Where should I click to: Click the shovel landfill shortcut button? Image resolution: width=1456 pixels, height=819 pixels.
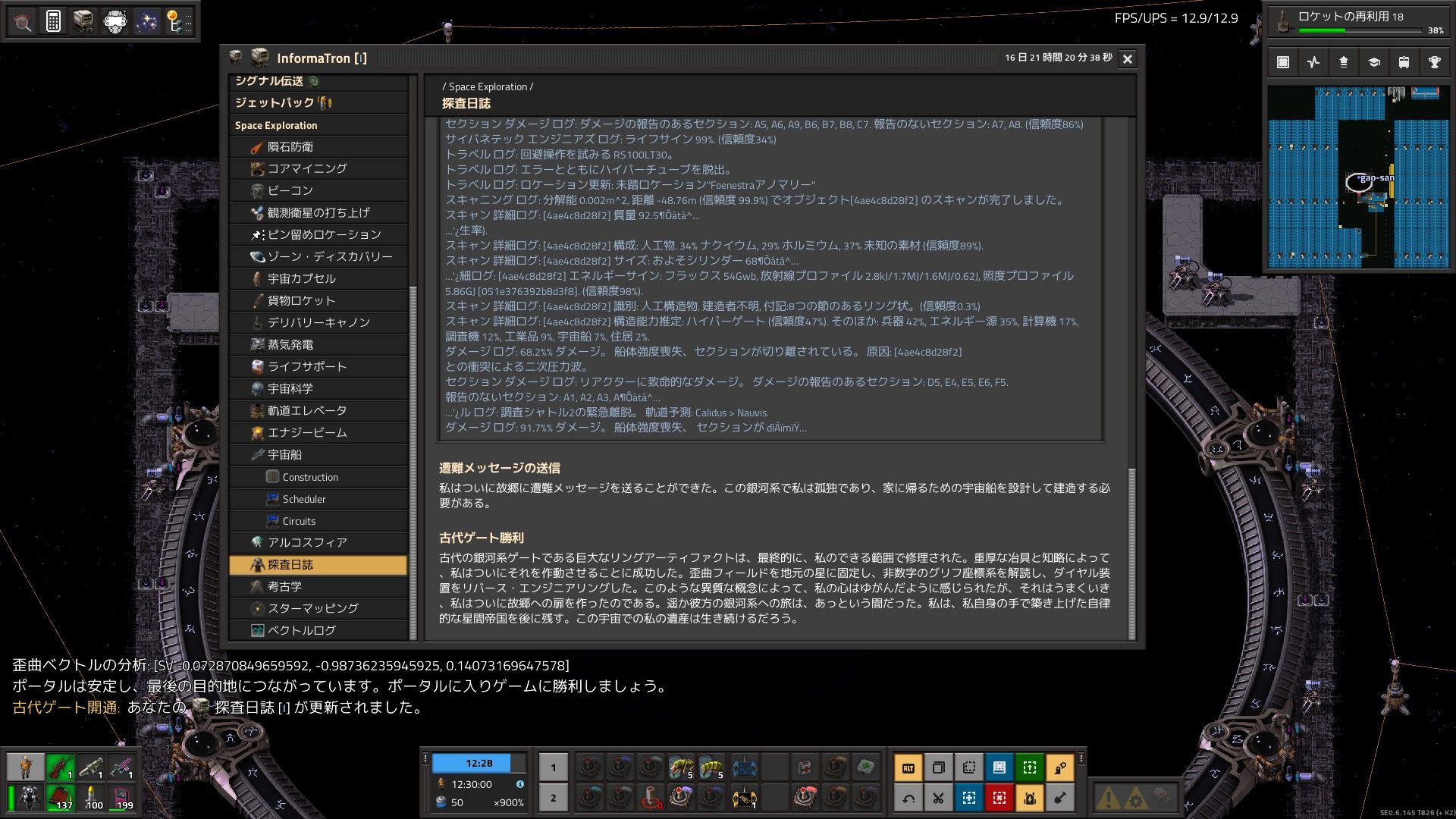[x=1060, y=798]
